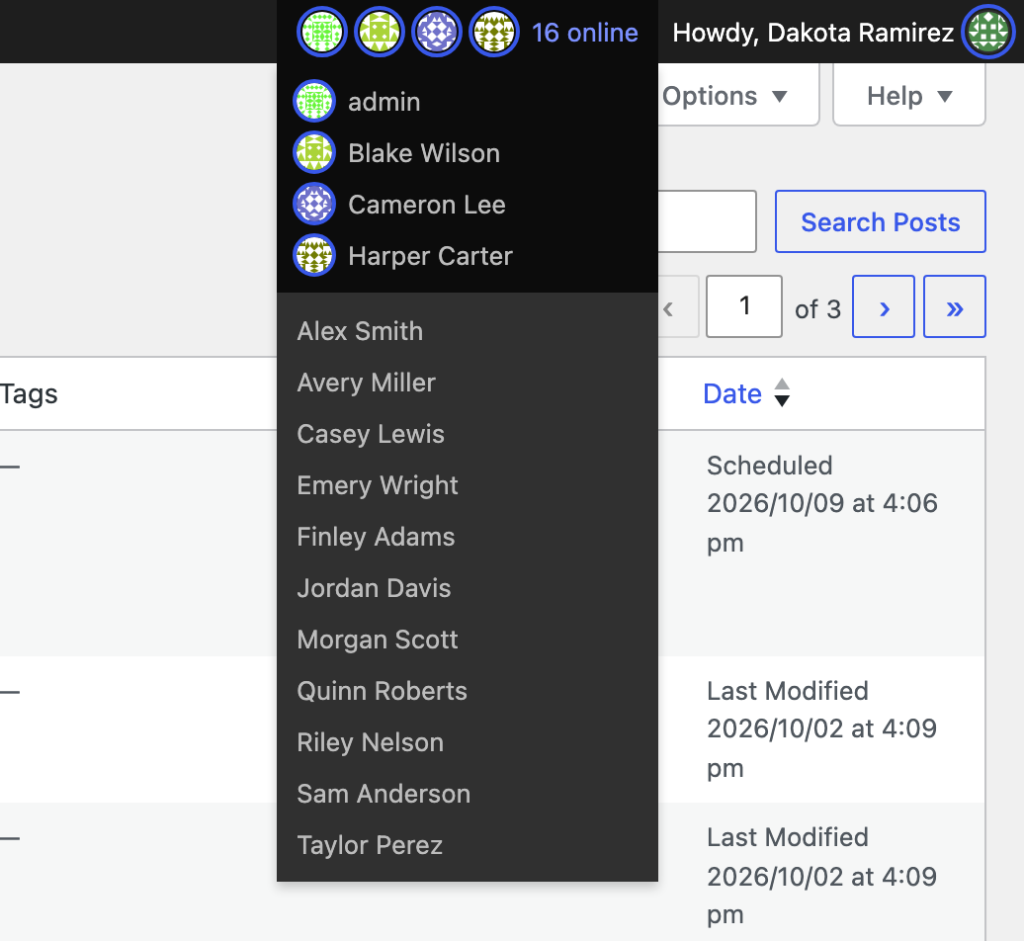This screenshot has height=941, width=1024.
Task: Go to the last page of posts
Action: pyautogui.click(x=954, y=306)
